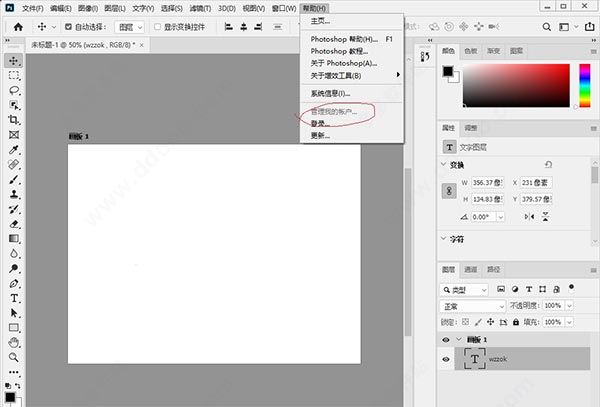Click the align horizontal centers icon
This screenshot has width=600, height=407.
[244, 27]
